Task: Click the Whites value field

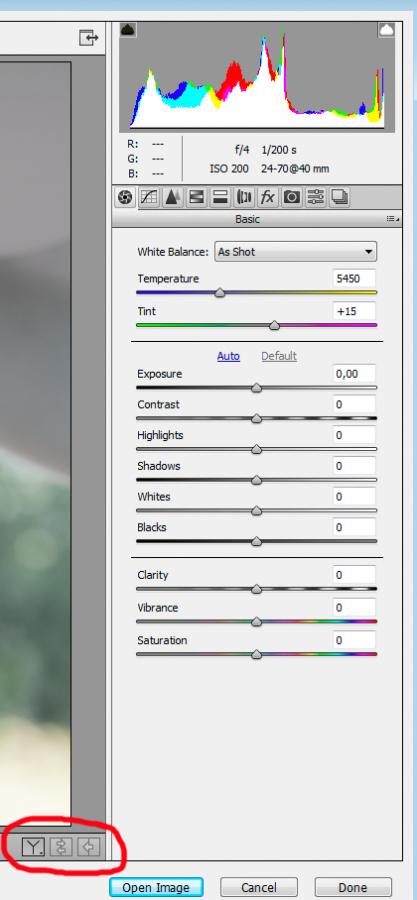Action: pos(354,496)
